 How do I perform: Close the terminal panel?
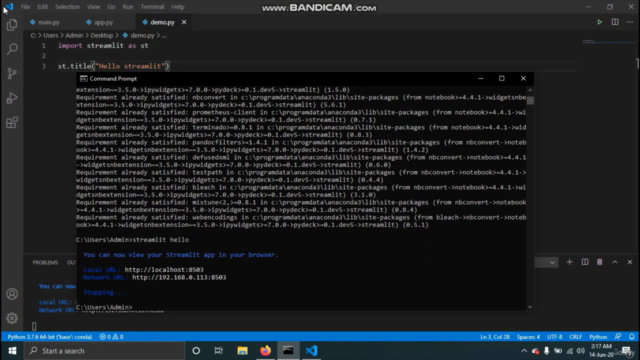[630, 262]
